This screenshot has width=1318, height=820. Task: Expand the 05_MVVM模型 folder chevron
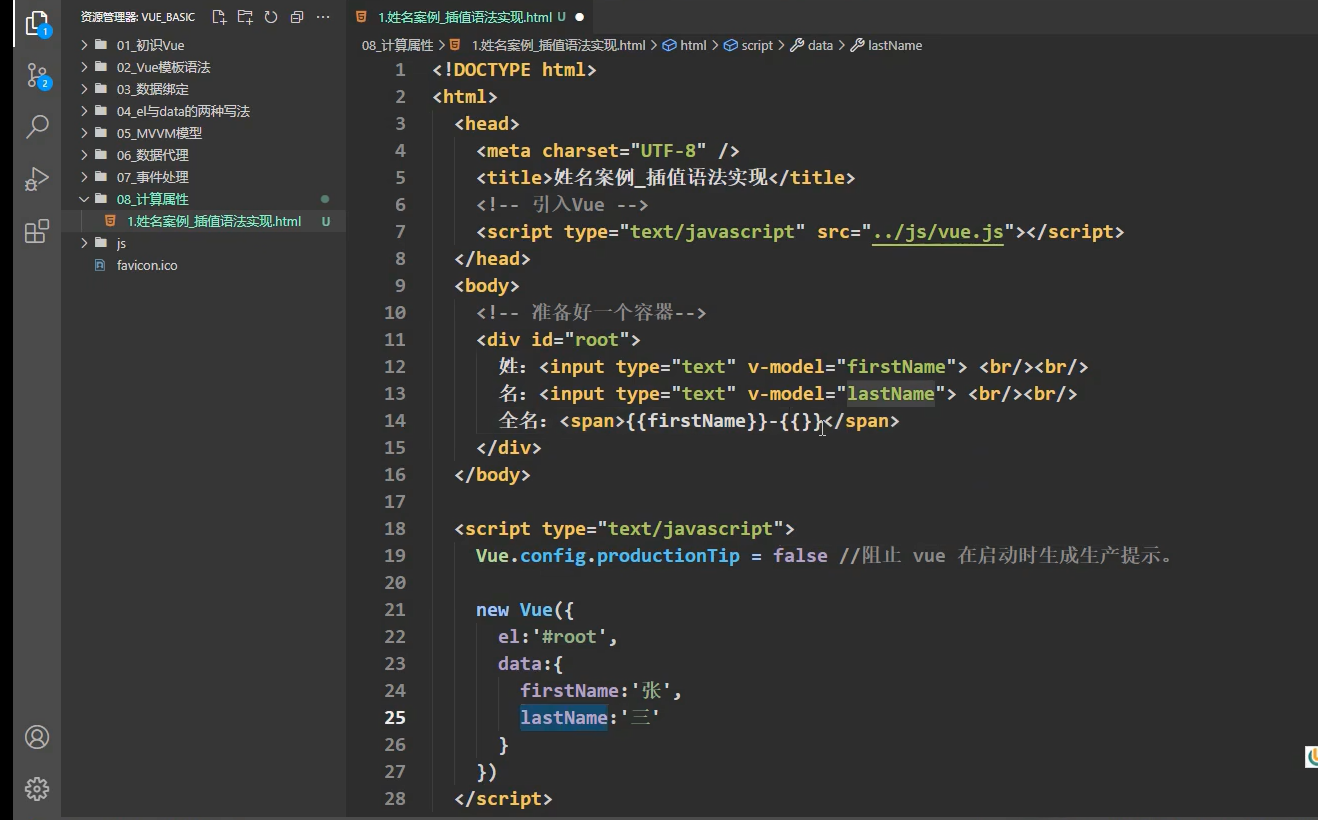[x=84, y=133]
